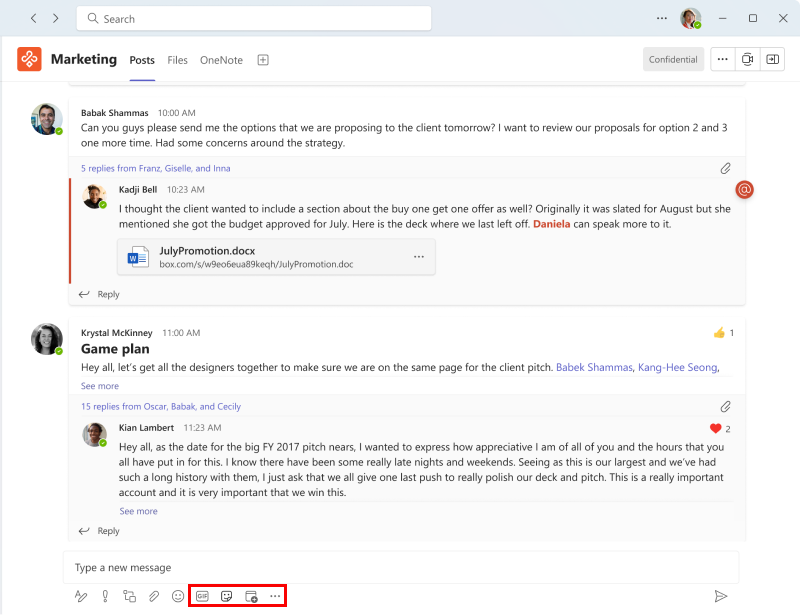Screen dimensions: 800x615
Task: Click Kian Lambert's name
Action: 146,428
